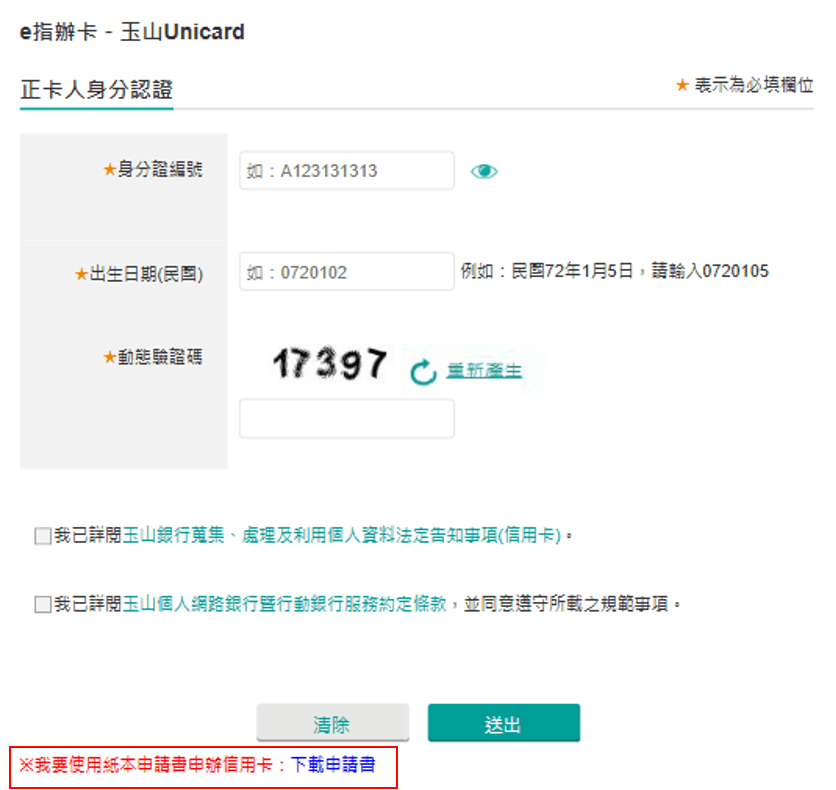Toggle ID number visibility with eye icon
This screenshot has width=836, height=790.
[x=484, y=171]
